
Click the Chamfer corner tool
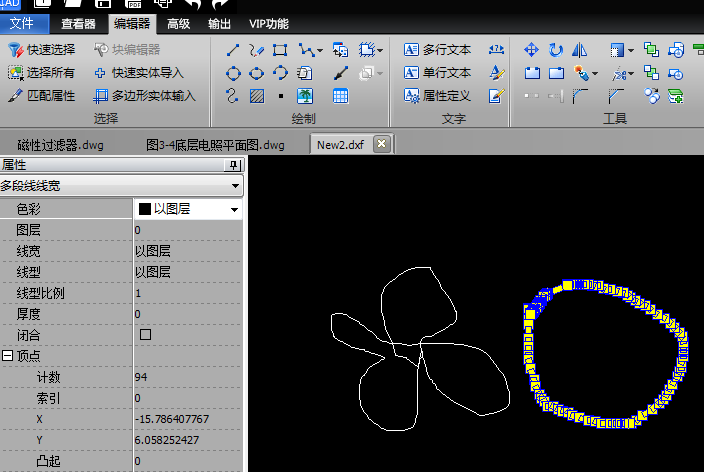pyautogui.click(x=616, y=96)
